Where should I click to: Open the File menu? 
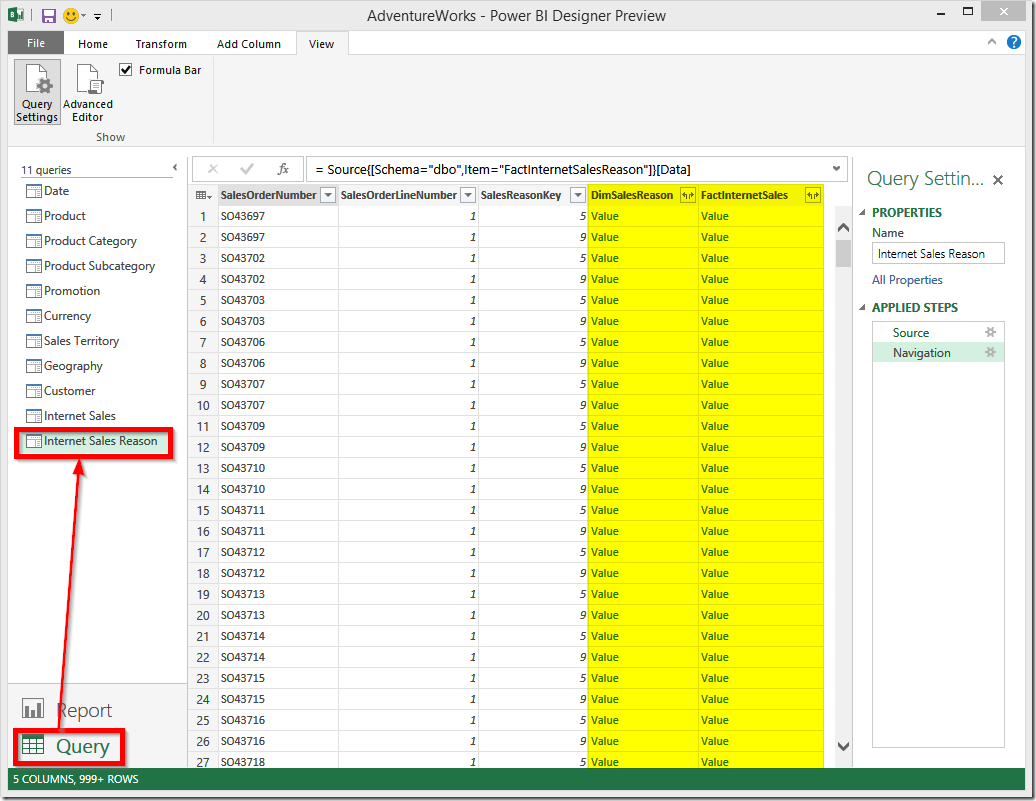tap(36, 44)
